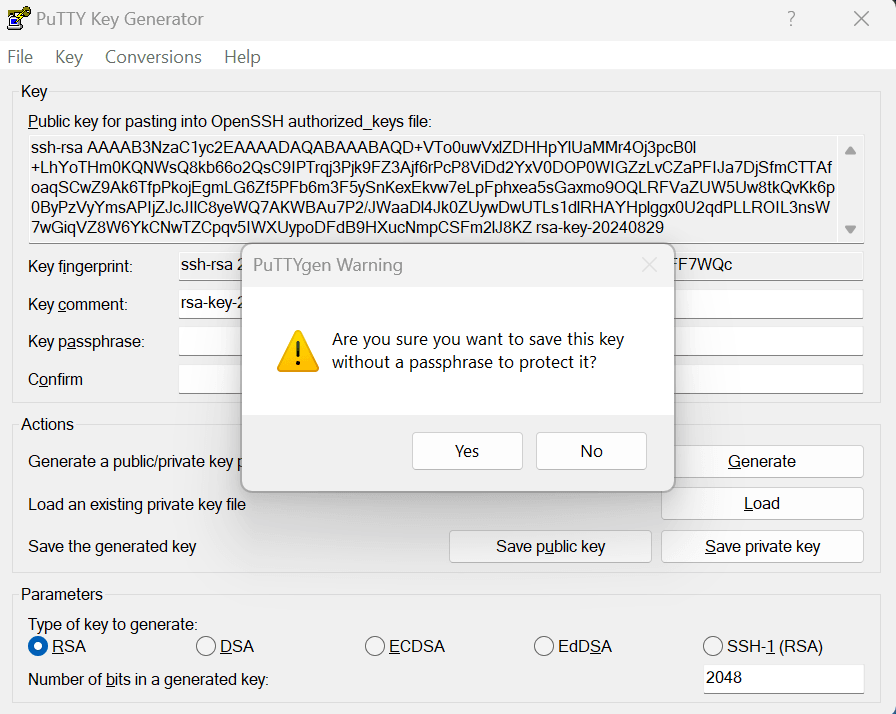Click the 'Key fingerprint:' label
Viewport: 896px width, 714px height.
point(80,267)
